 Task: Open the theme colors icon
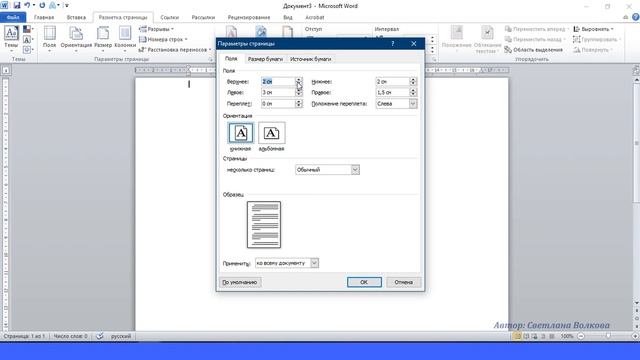(27, 29)
